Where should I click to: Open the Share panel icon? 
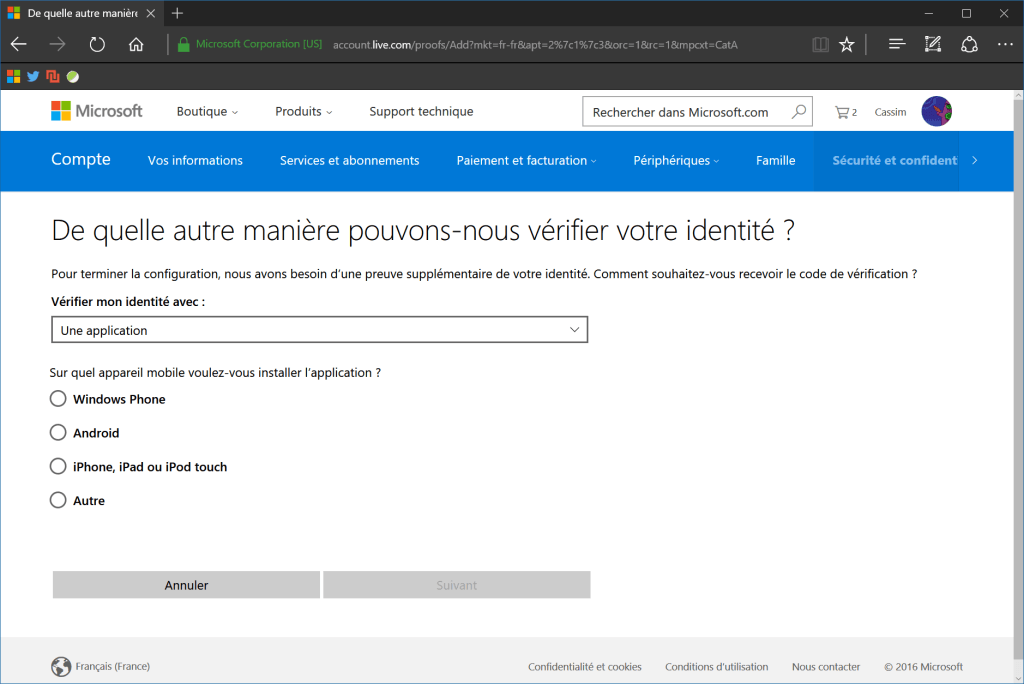tap(969, 44)
